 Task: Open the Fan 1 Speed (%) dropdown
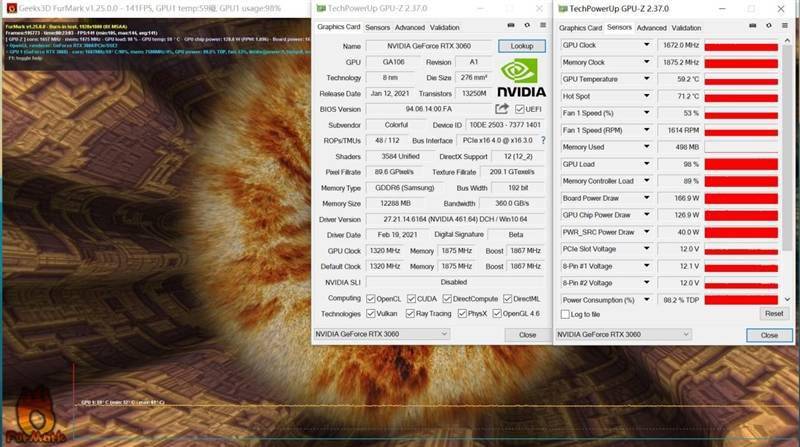646,113
